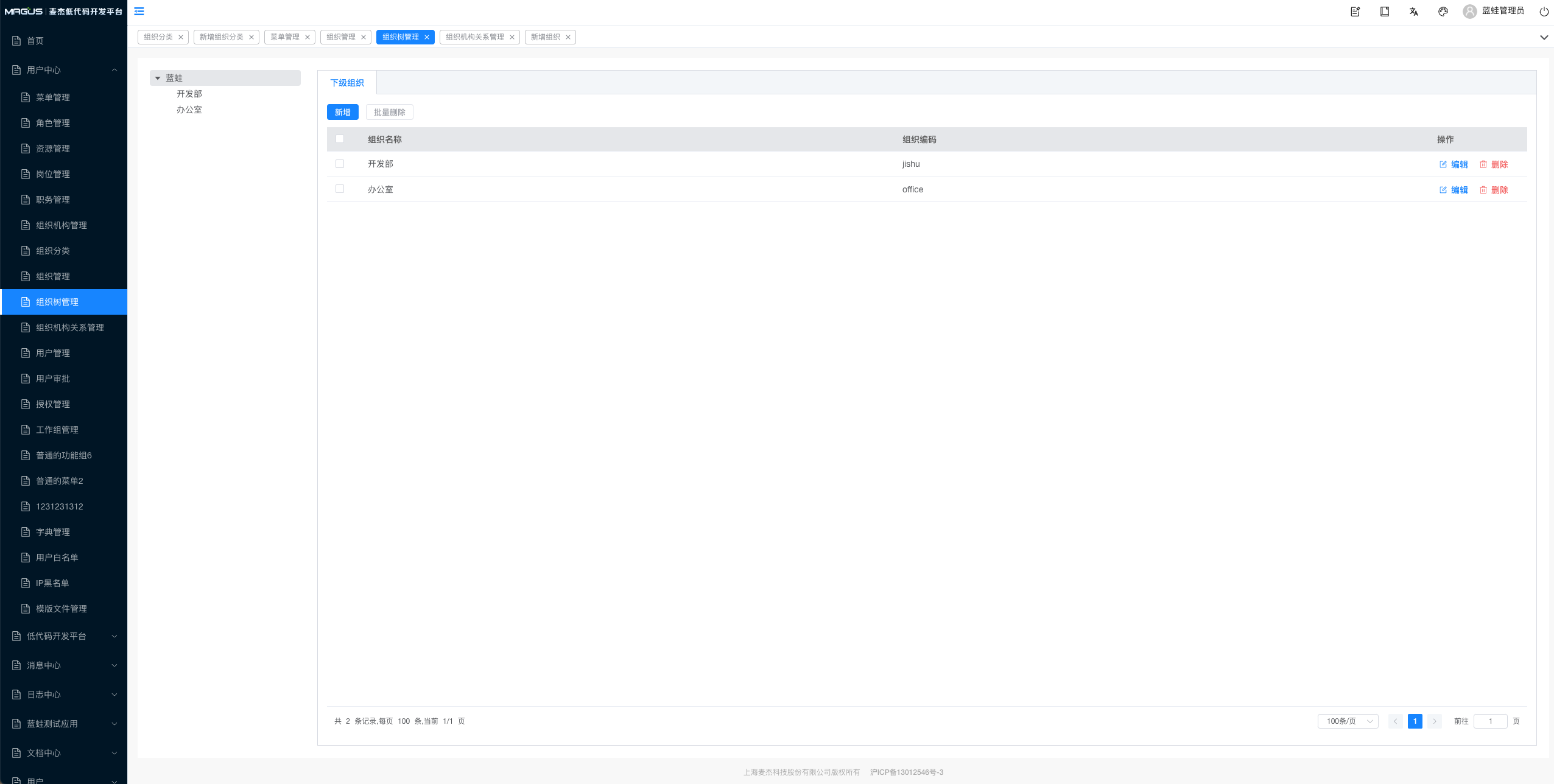Viewport: 1554px width, 784px height.
Task: Click the settings gear icon top right
Action: coord(1443,12)
